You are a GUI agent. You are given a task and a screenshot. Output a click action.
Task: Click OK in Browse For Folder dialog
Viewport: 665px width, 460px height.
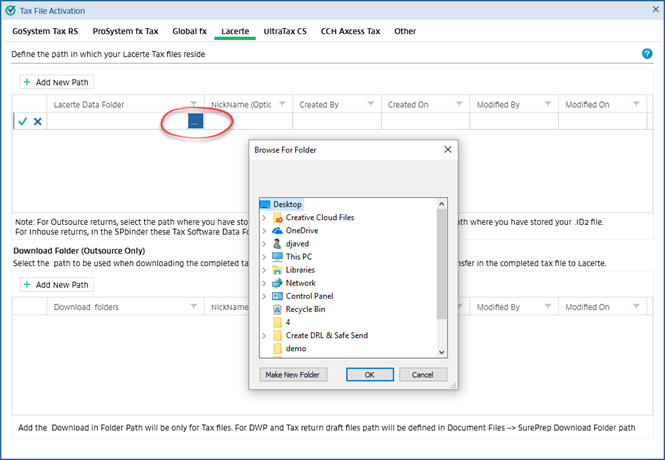[370, 374]
